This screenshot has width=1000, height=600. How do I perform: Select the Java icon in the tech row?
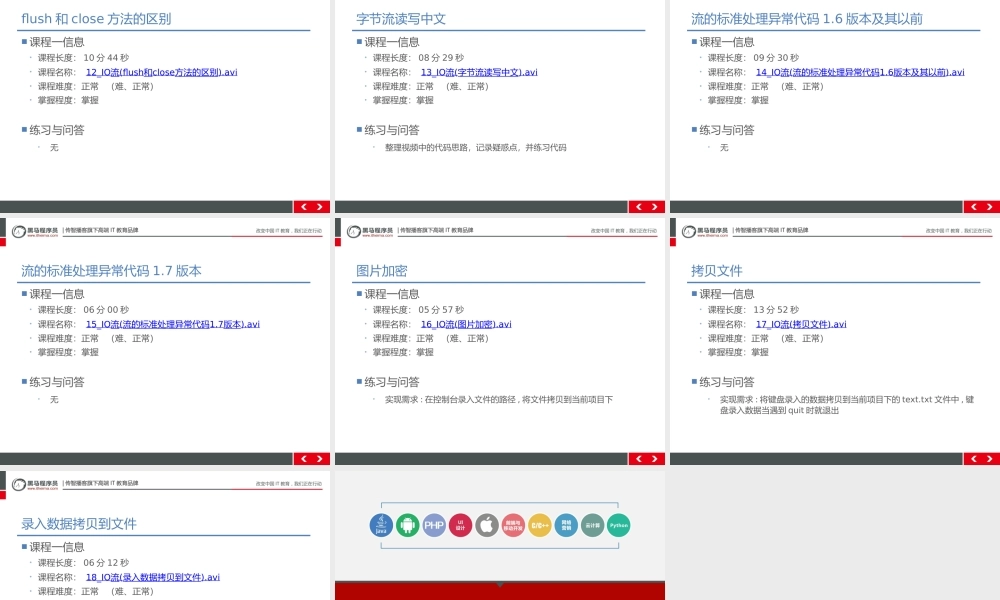tap(382, 524)
